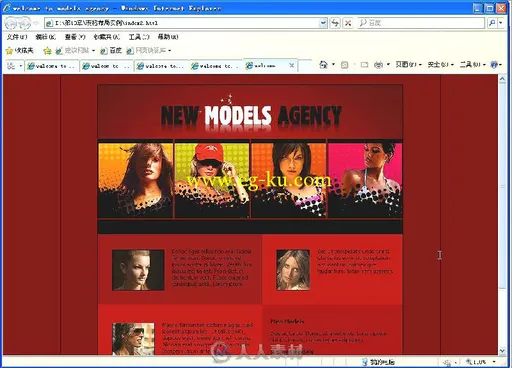Viewport: 512px width, 368px height.
Task: Open the 安全 (Safety) command menu
Action: 440,65
